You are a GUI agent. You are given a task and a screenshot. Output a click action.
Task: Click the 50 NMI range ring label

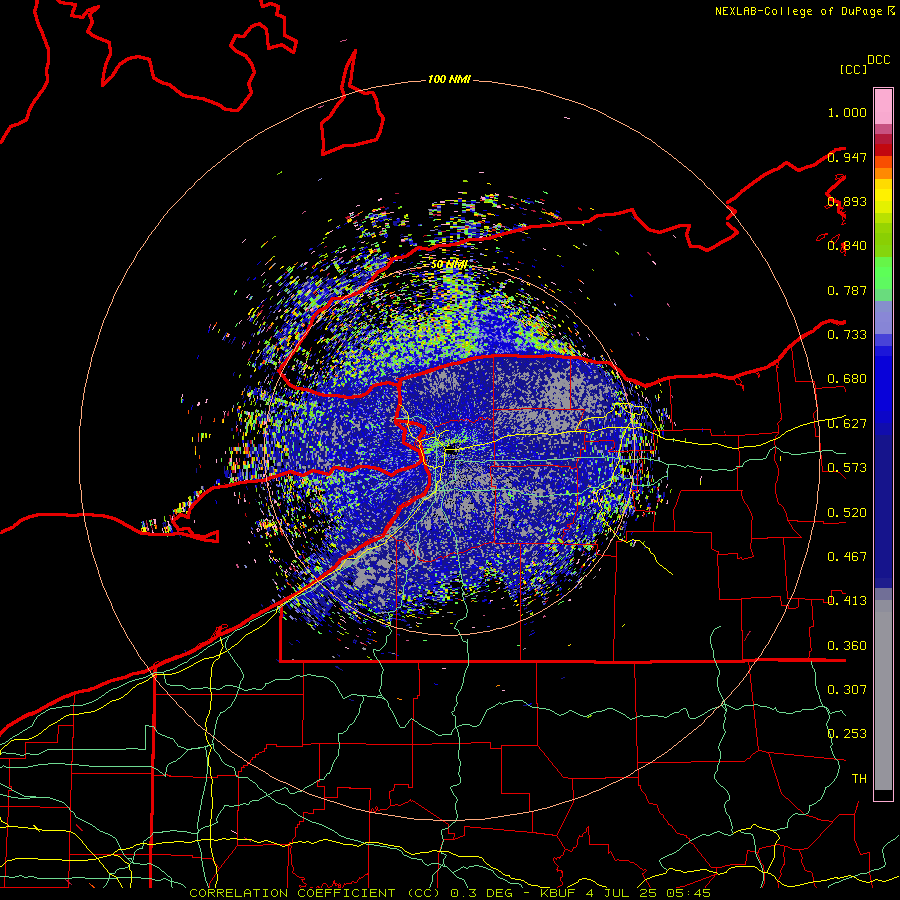(x=448, y=265)
